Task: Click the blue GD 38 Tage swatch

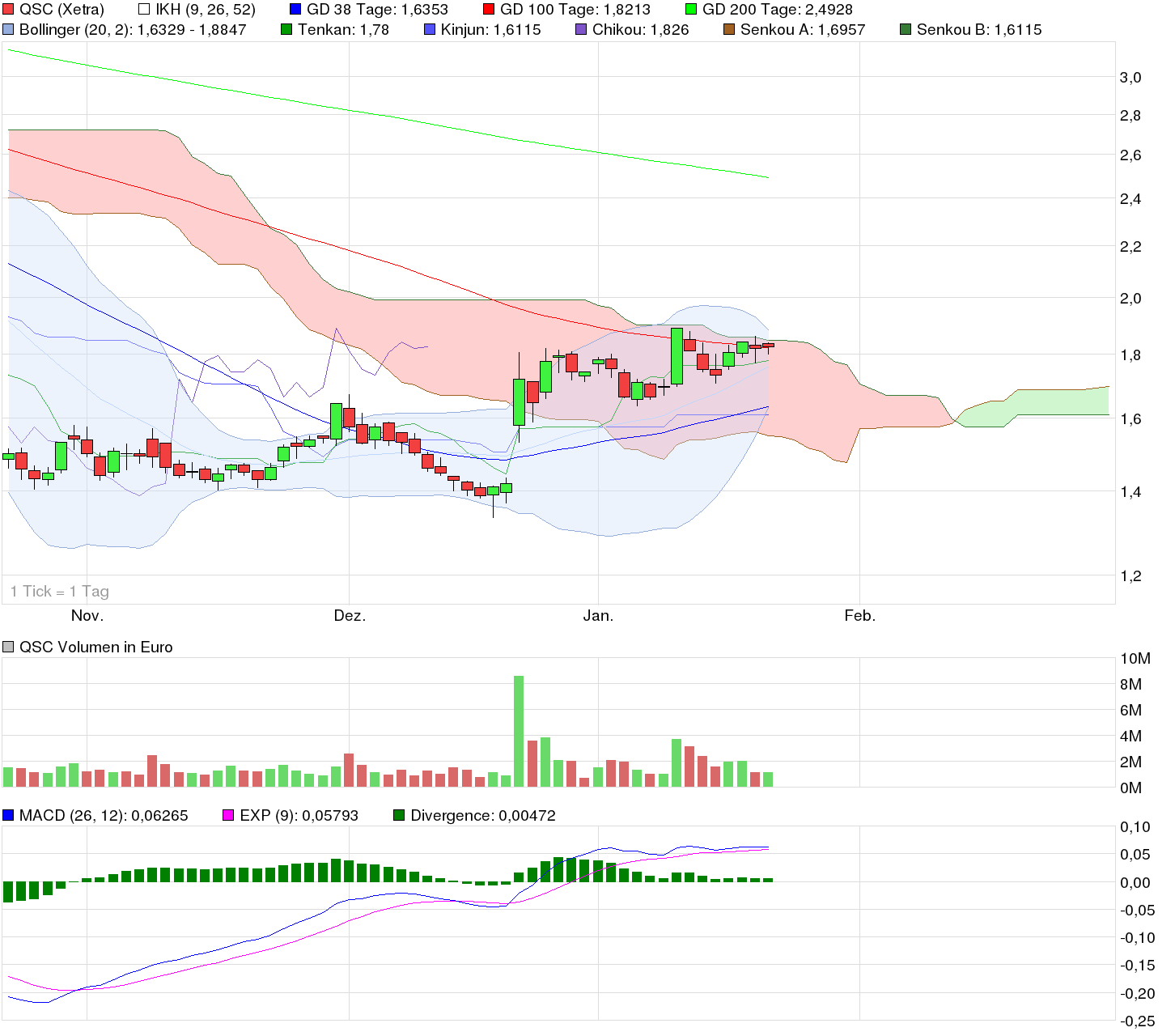Action: 295,10
